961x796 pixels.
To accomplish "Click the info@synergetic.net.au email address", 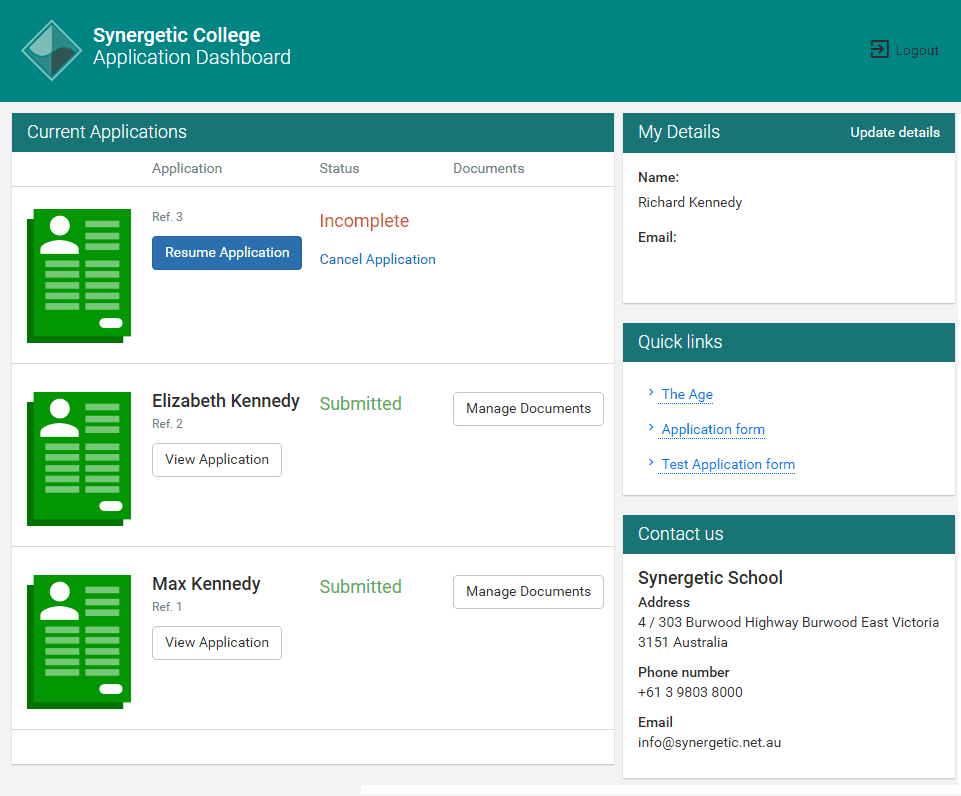I will pos(709,742).
